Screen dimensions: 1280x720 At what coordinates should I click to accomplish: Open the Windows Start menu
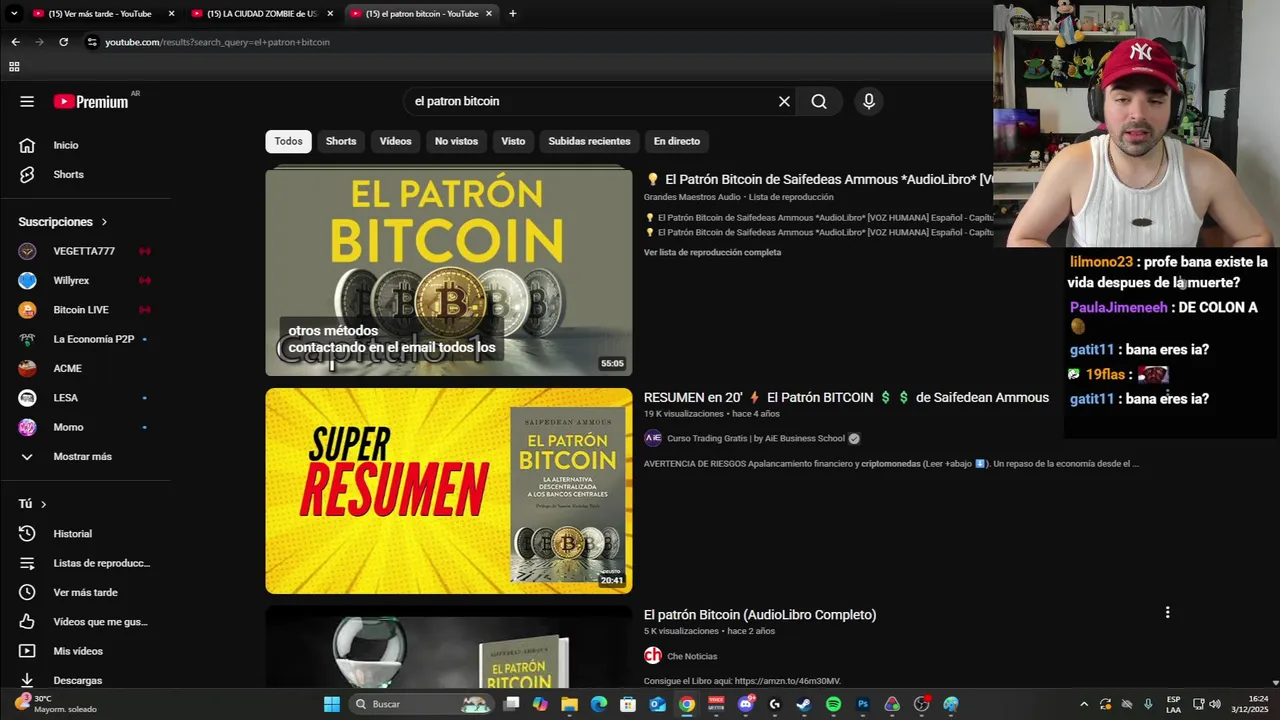[x=331, y=704]
